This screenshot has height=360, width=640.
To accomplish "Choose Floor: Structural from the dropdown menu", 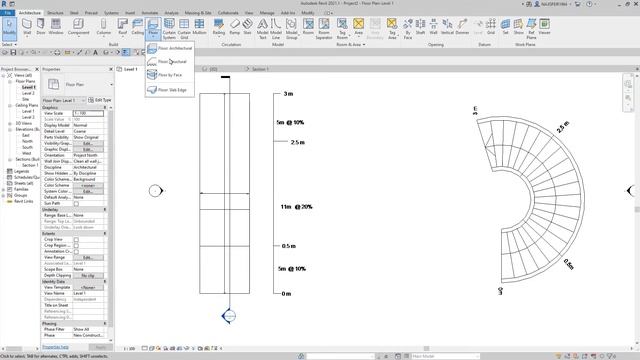I will pyautogui.click(x=170, y=62).
